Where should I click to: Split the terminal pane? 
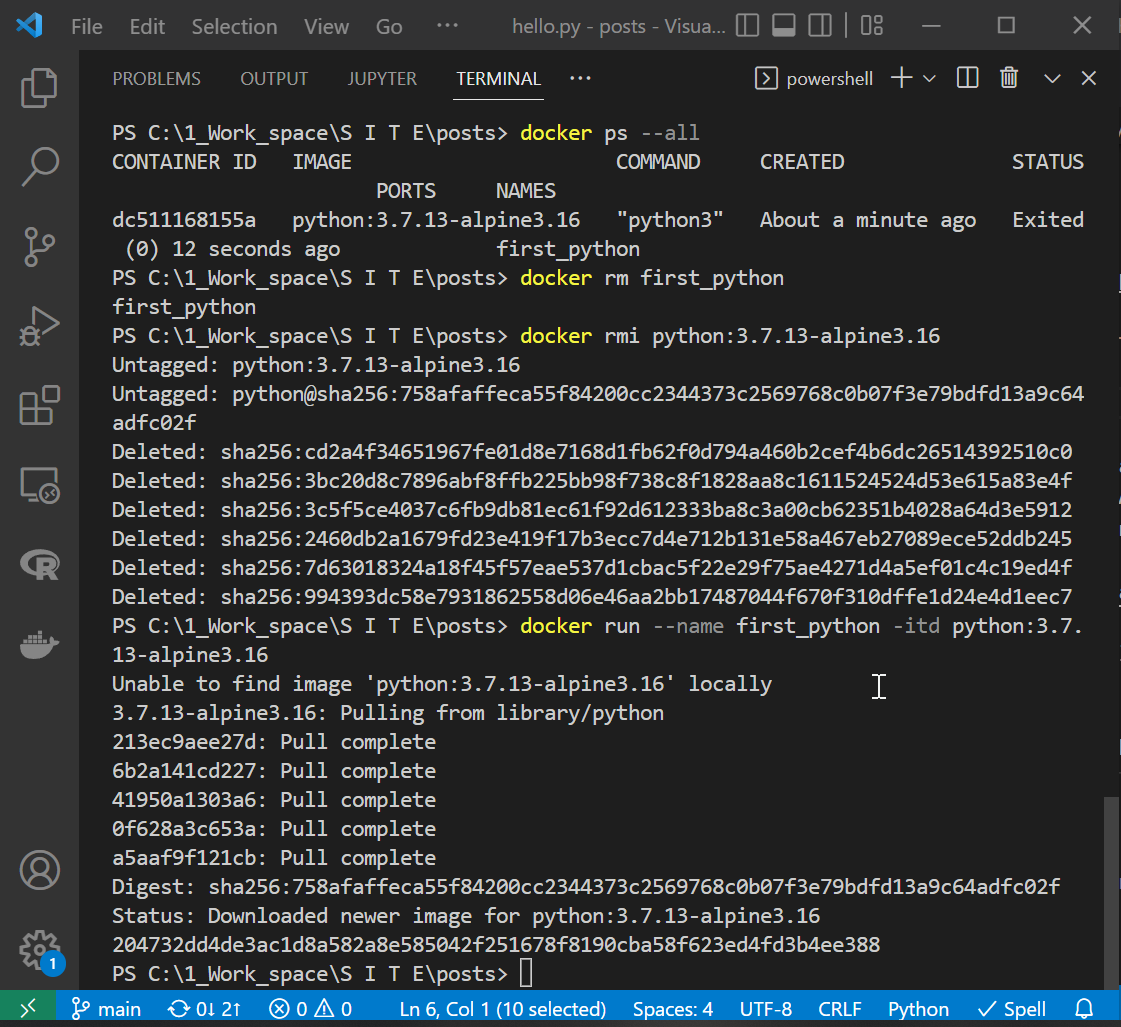tap(966, 77)
